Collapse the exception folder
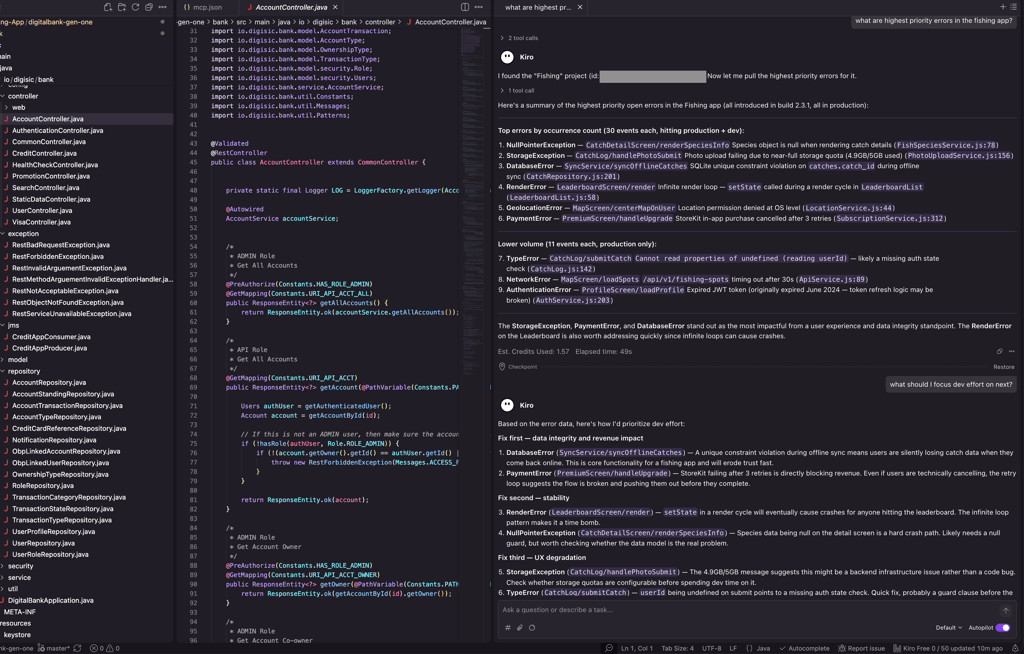This screenshot has width=1024, height=654. pos(24,233)
